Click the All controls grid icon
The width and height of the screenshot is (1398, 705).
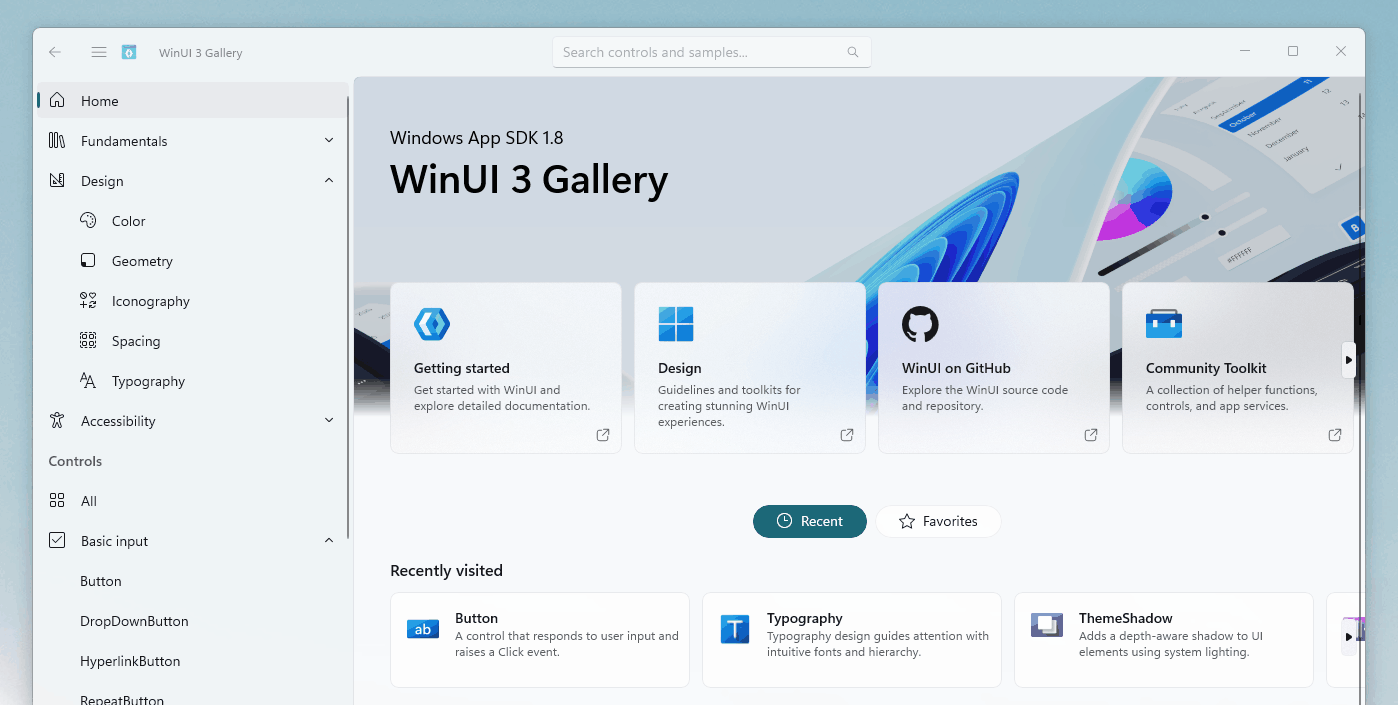57,501
